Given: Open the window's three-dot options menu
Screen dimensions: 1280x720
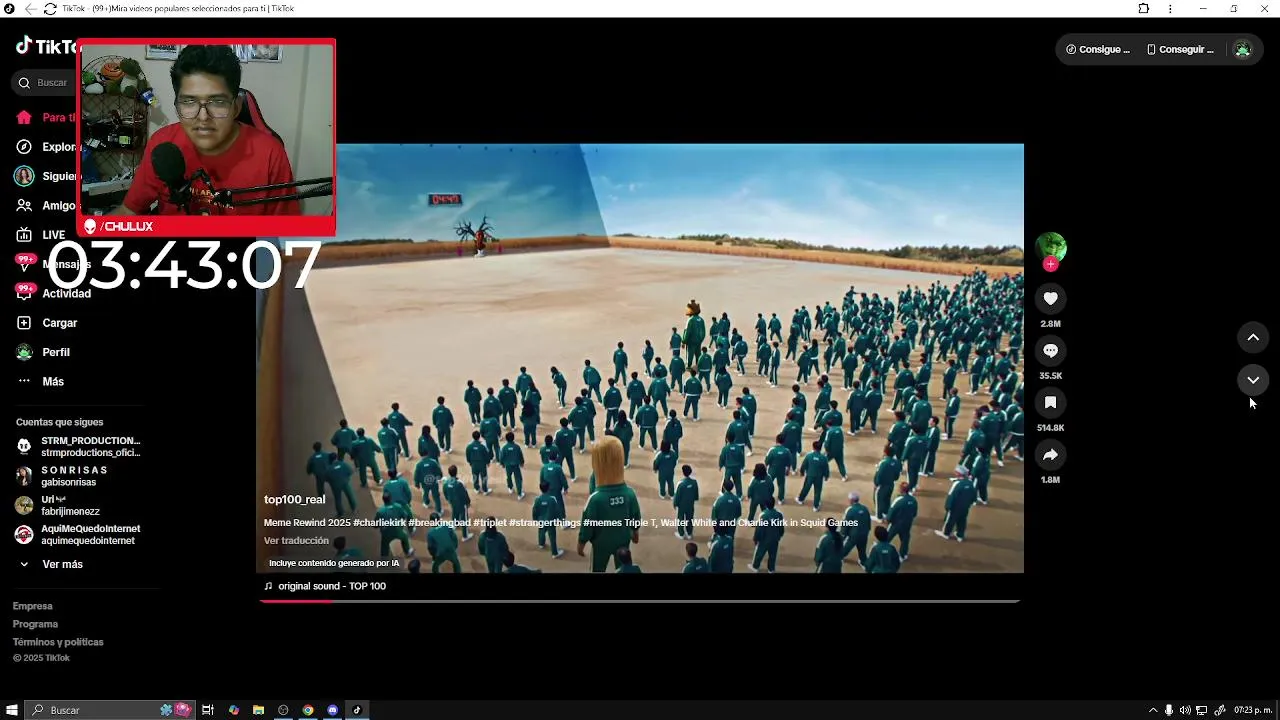Looking at the screenshot, I should click(x=1170, y=9).
